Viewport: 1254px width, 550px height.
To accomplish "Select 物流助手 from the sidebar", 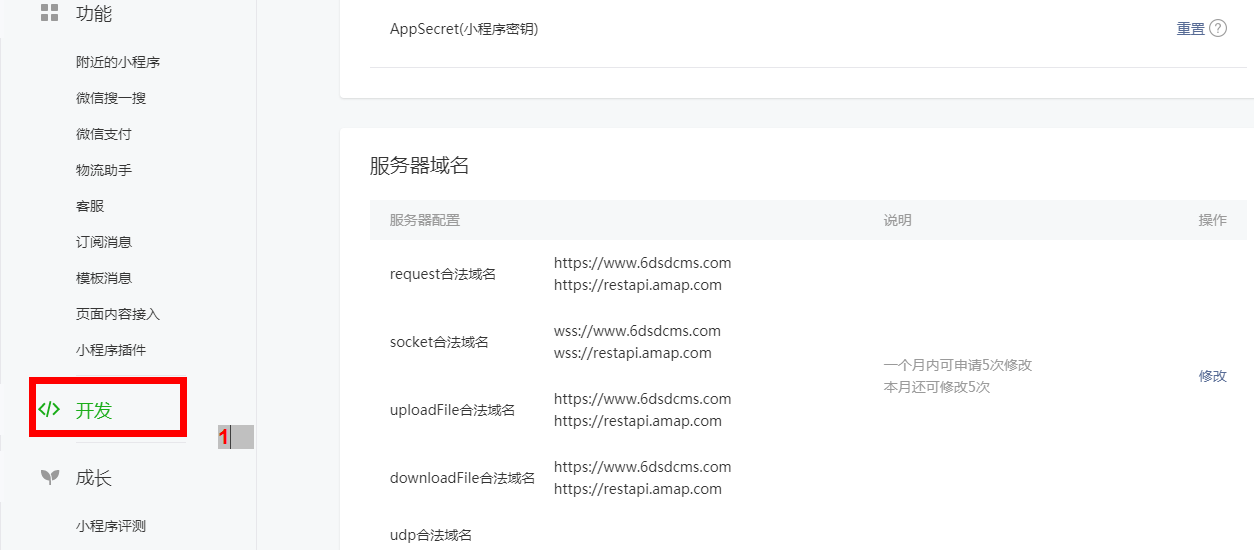I will 103,170.
